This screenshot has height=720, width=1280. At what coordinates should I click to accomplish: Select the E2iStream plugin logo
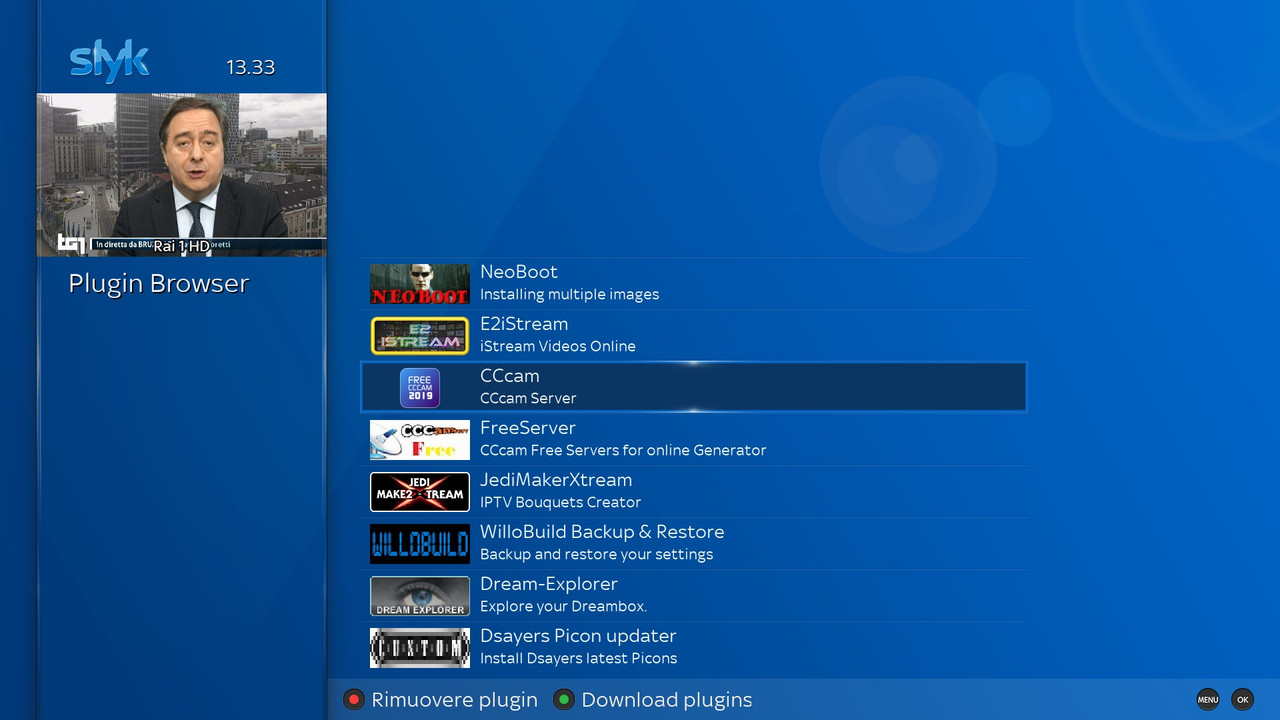[x=420, y=336]
